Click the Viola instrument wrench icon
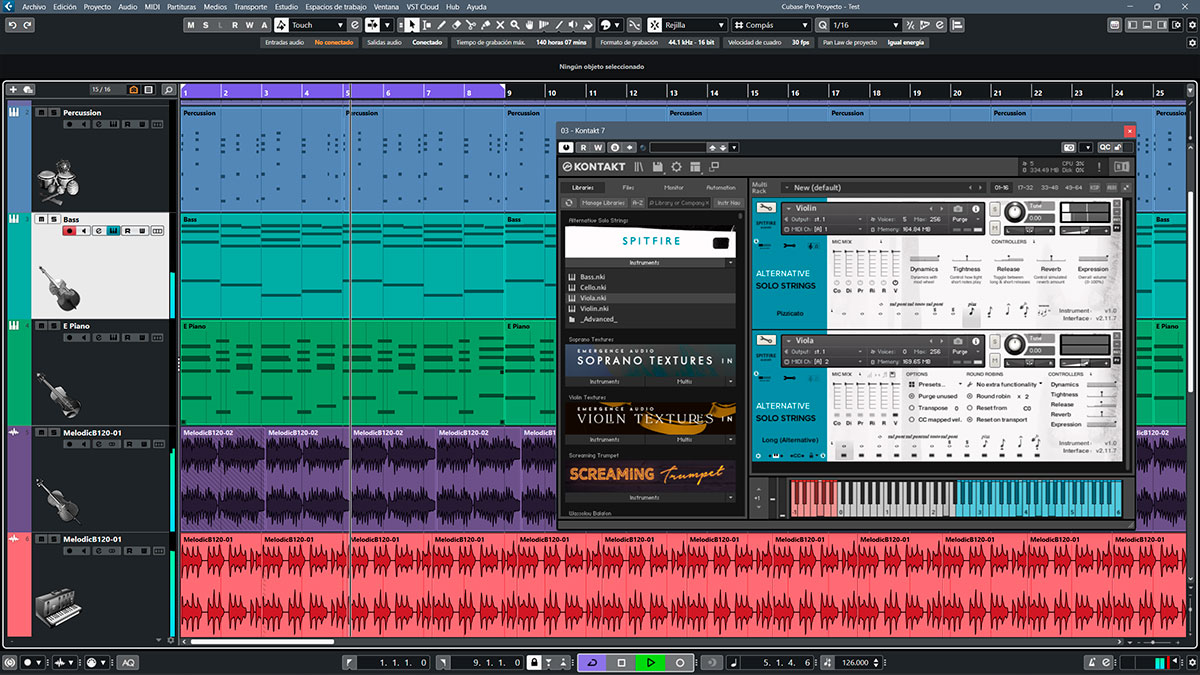Screen dimensions: 1200x675 tap(767, 341)
